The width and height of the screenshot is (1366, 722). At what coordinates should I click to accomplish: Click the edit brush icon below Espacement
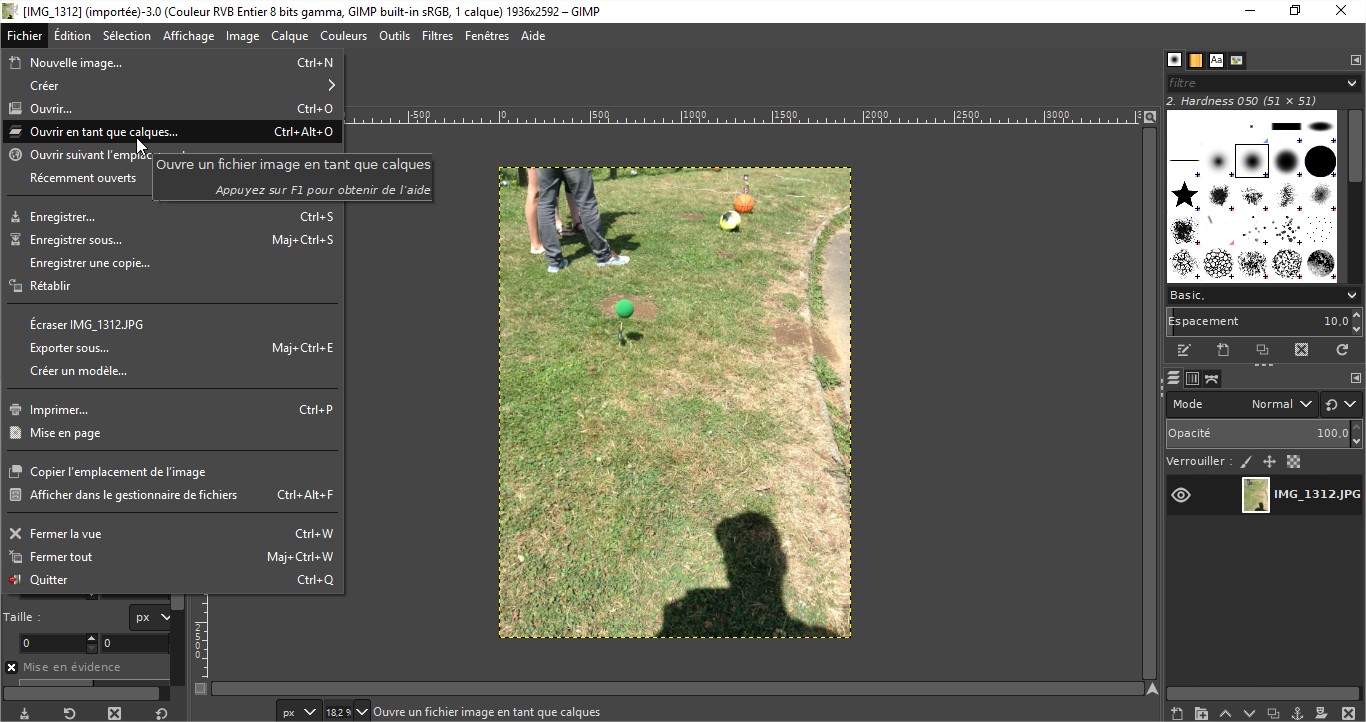pyautogui.click(x=1184, y=350)
